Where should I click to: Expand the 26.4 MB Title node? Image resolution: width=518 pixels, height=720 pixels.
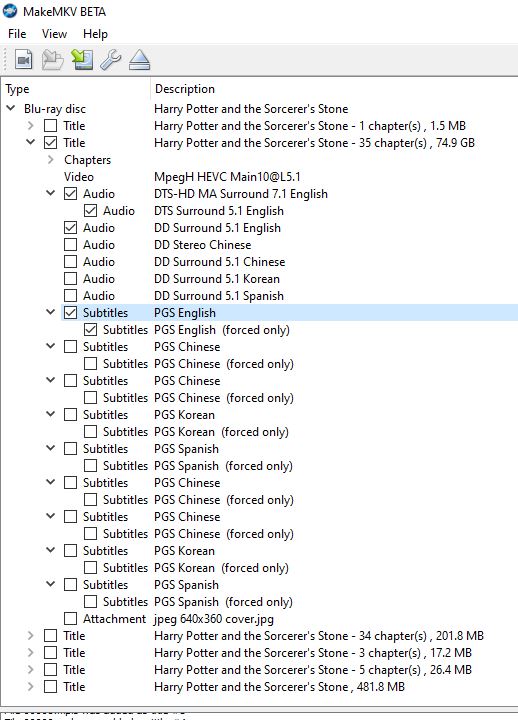point(30,669)
